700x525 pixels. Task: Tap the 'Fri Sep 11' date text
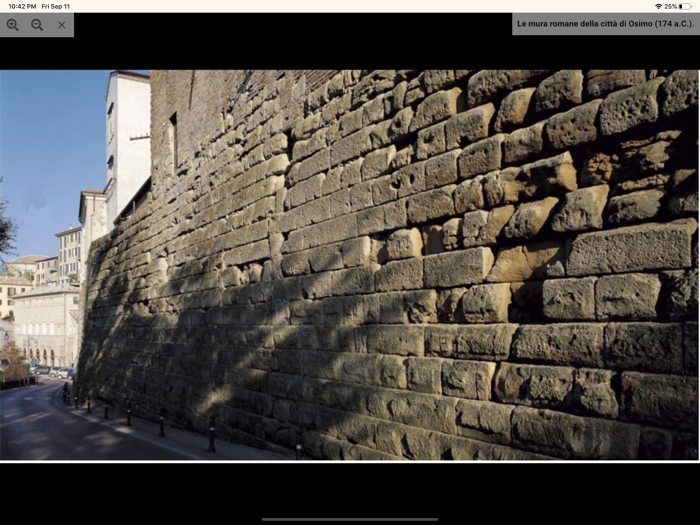[56, 6]
